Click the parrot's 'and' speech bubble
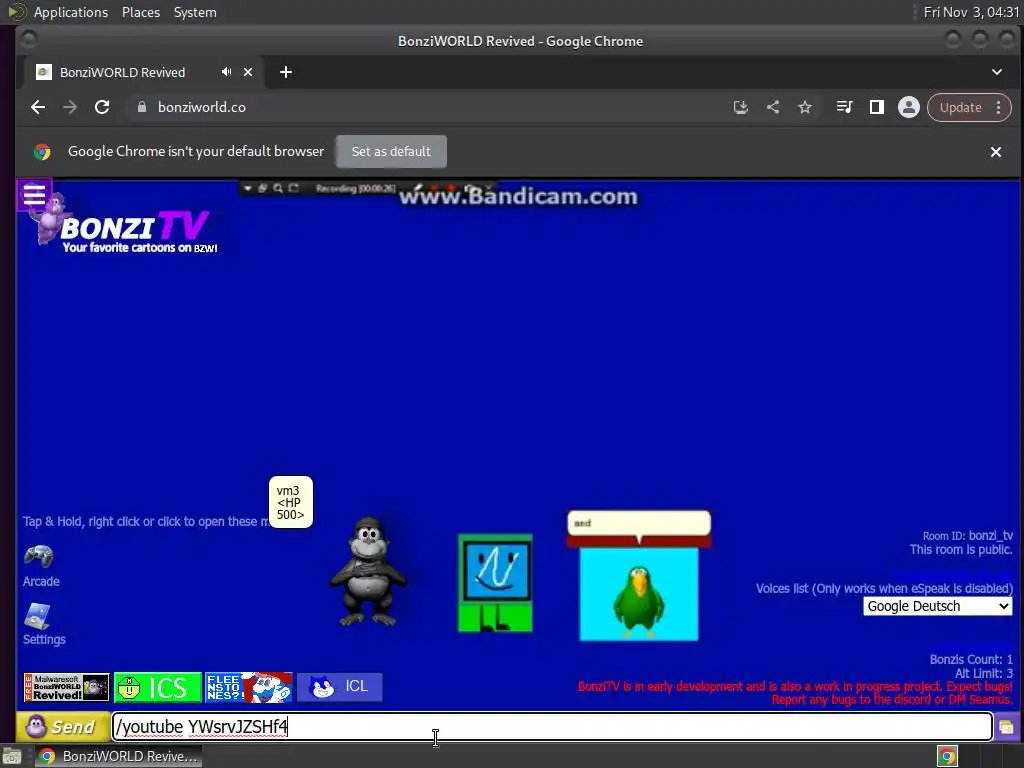The image size is (1024, 768). coord(639,523)
